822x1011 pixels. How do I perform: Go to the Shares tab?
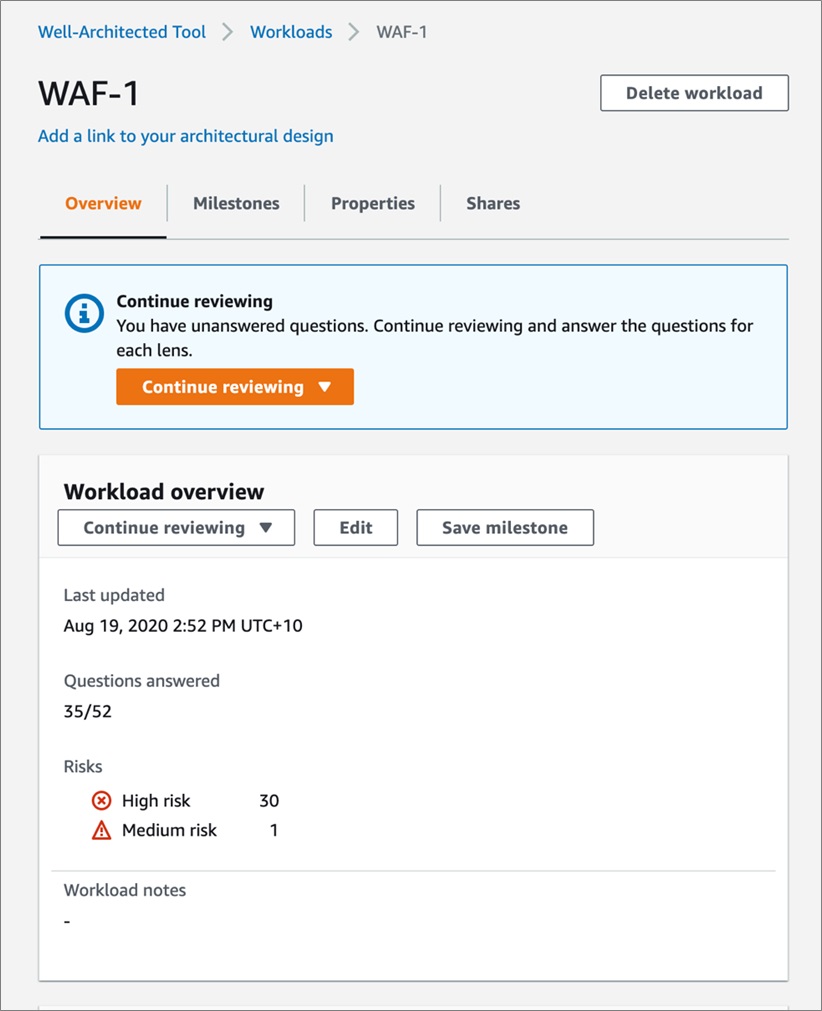[x=493, y=204]
